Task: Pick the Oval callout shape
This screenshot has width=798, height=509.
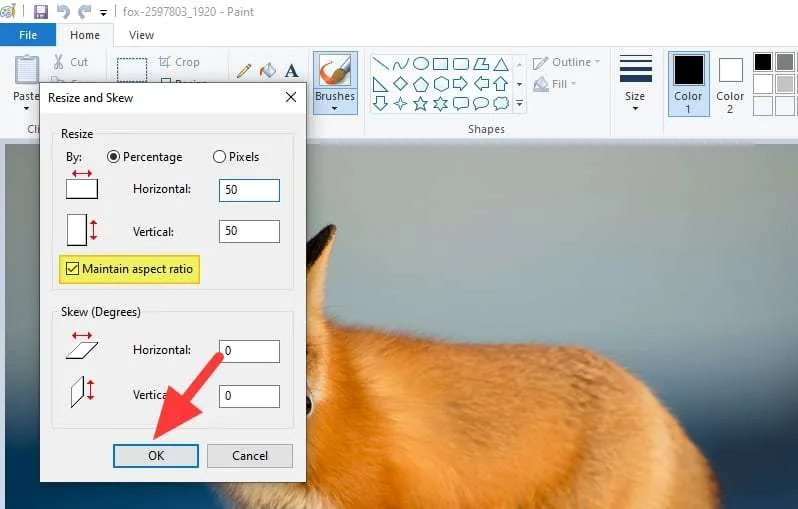Action: coord(481,103)
